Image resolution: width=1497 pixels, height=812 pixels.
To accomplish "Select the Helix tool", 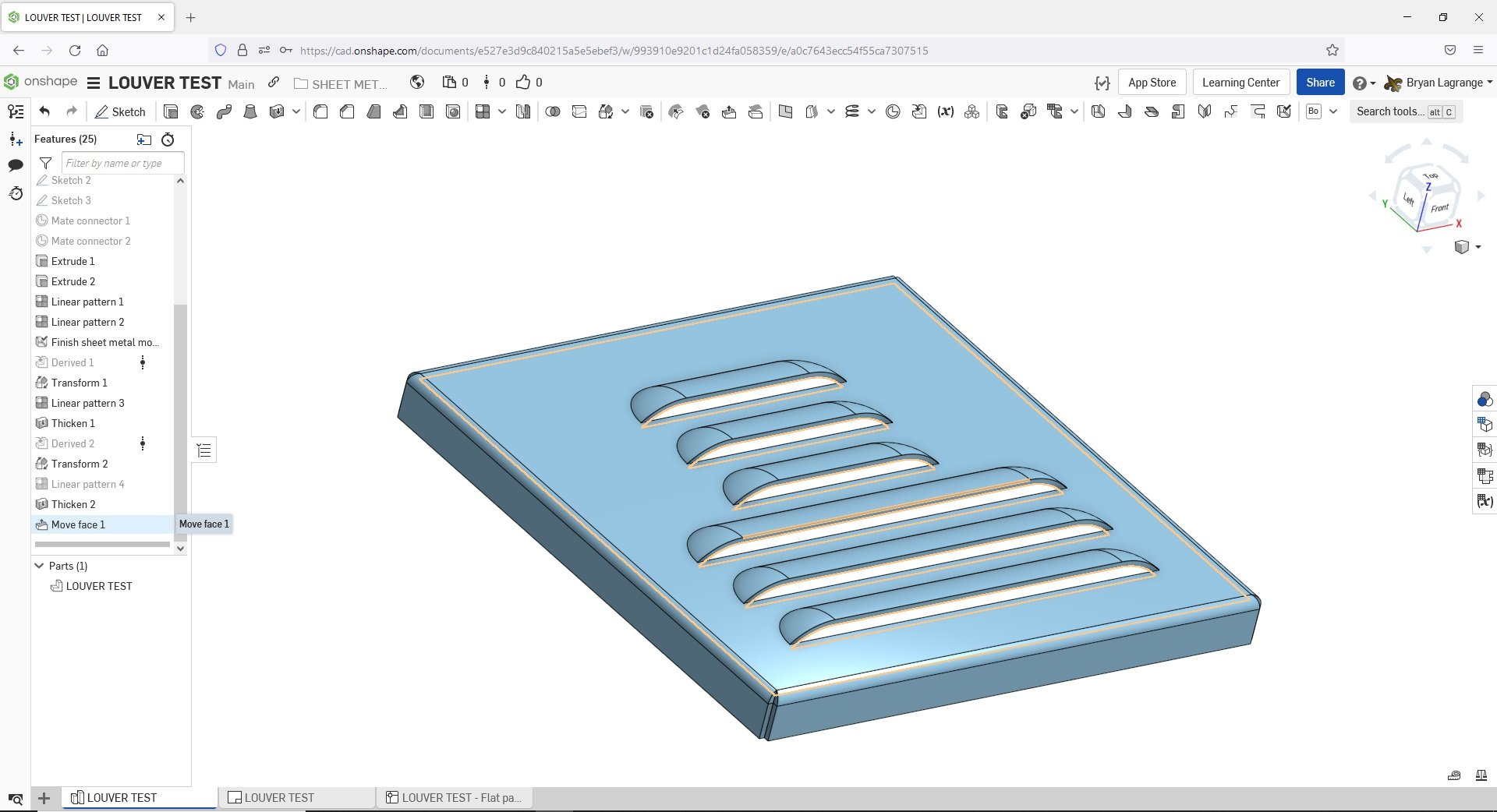I will (x=852, y=112).
